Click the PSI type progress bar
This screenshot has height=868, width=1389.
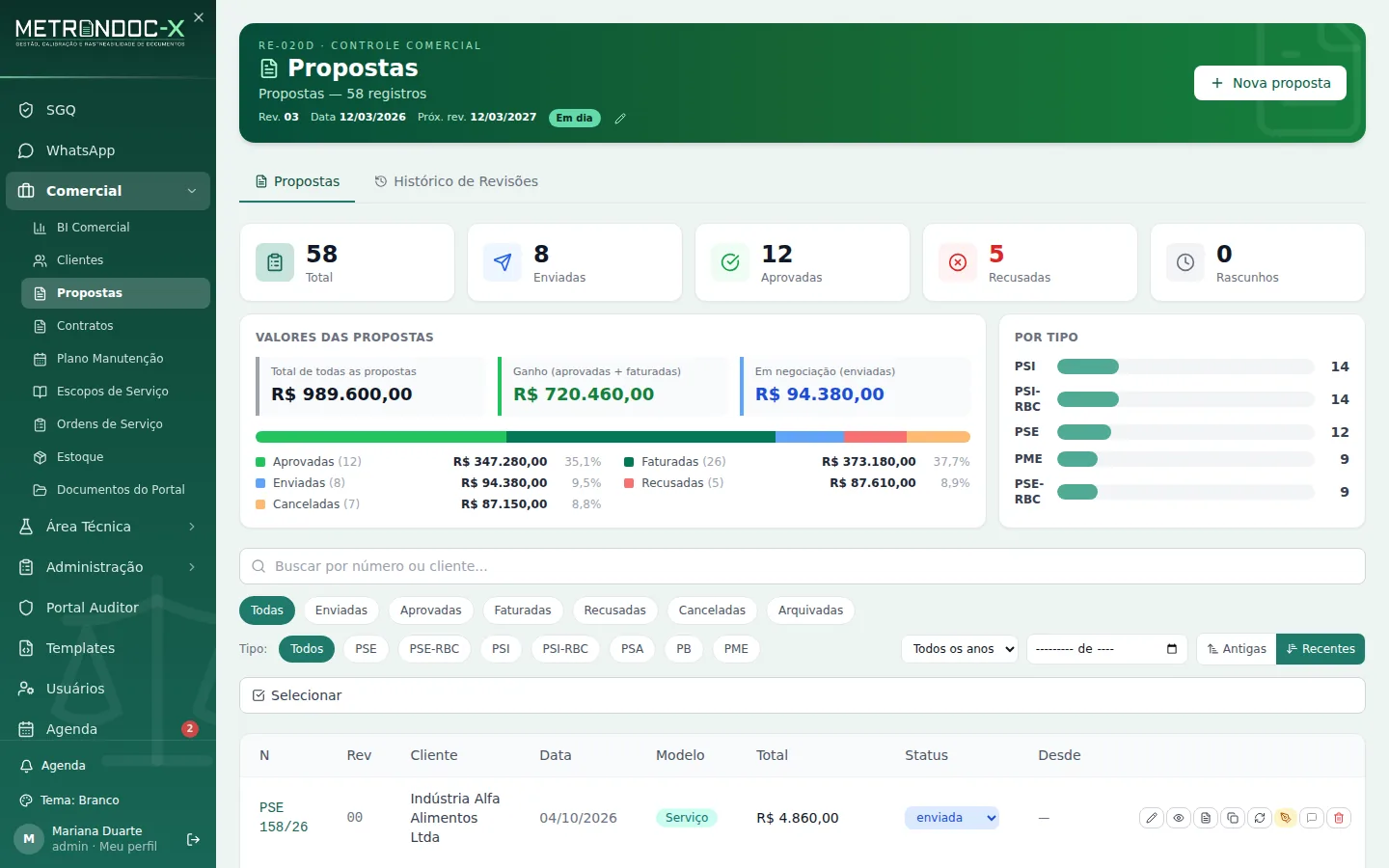coord(1185,366)
